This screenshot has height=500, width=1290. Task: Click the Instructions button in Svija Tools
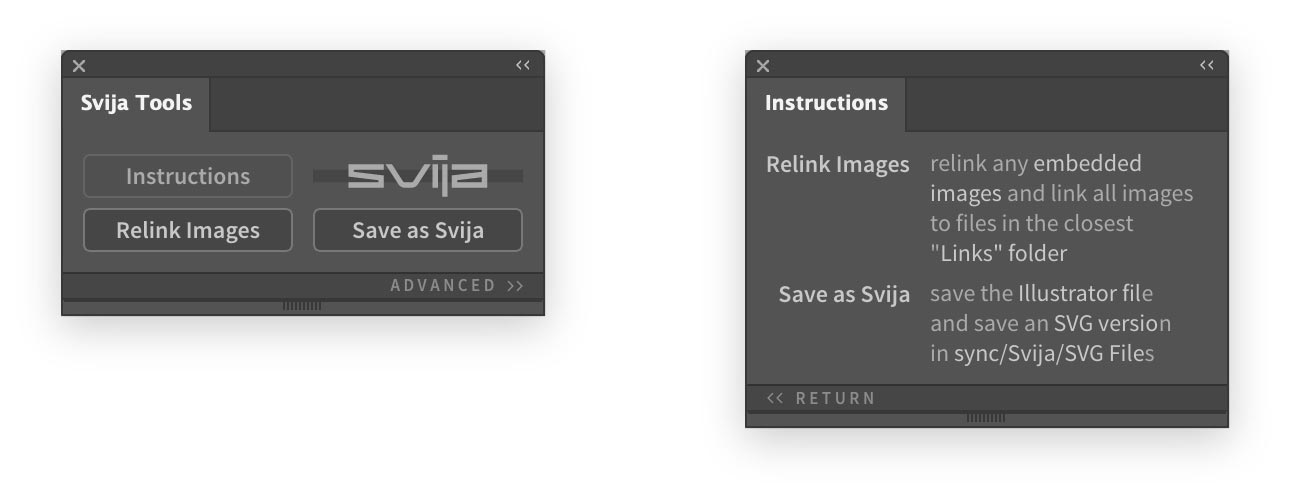[188, 176]
